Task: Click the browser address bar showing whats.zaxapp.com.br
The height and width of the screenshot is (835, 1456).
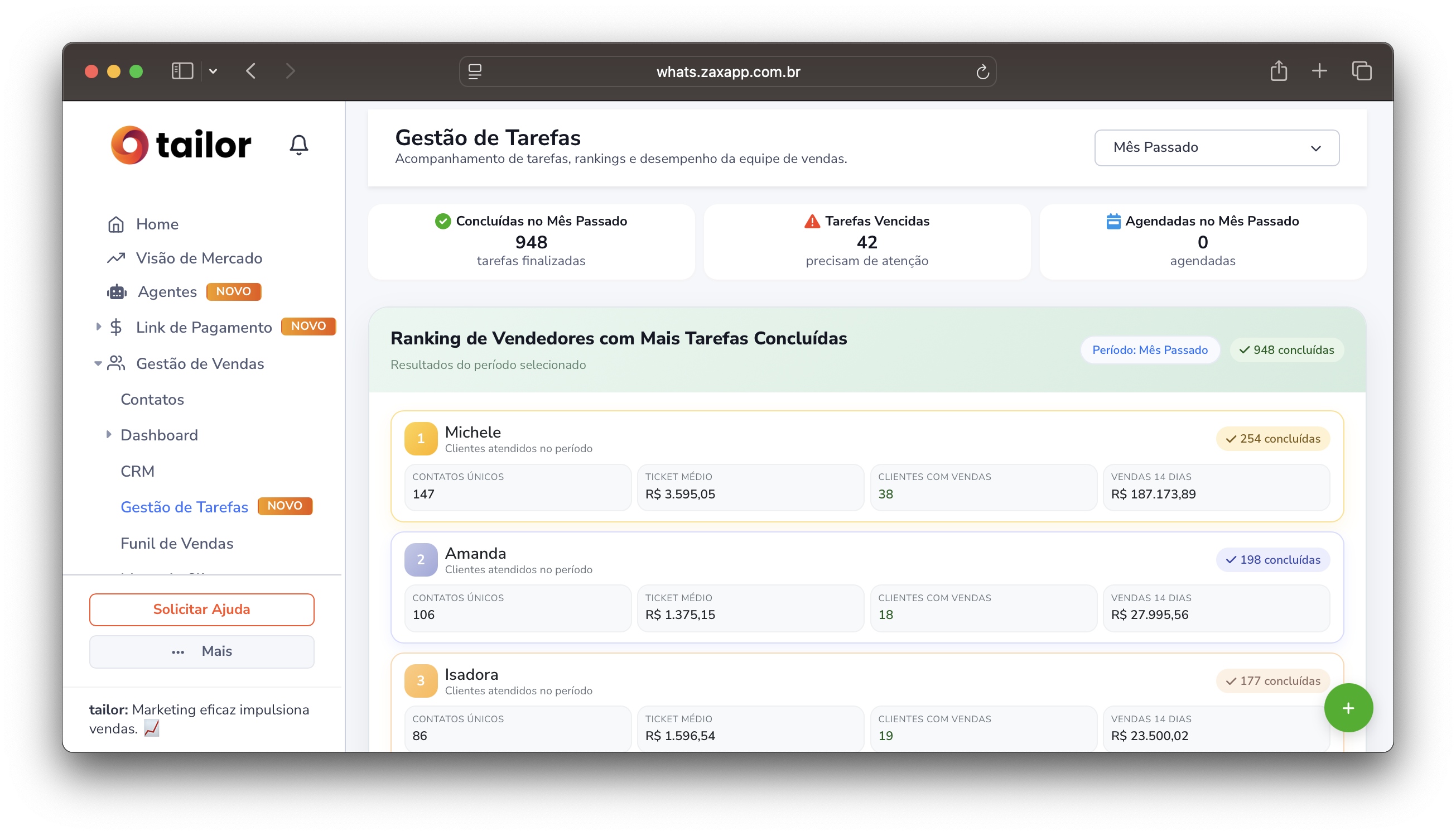Action: (x=727, y=71)
